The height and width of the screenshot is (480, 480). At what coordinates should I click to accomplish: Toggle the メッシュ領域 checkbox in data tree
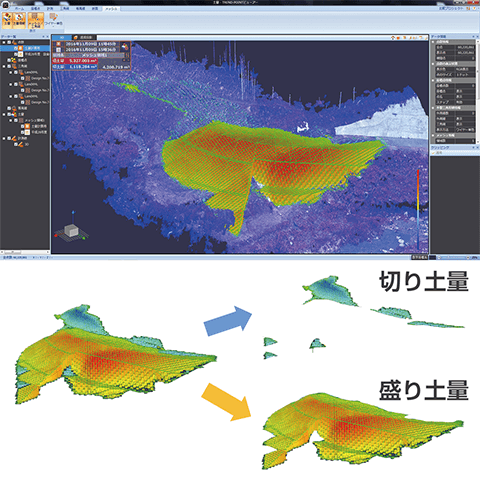click(x=16, y=120)
